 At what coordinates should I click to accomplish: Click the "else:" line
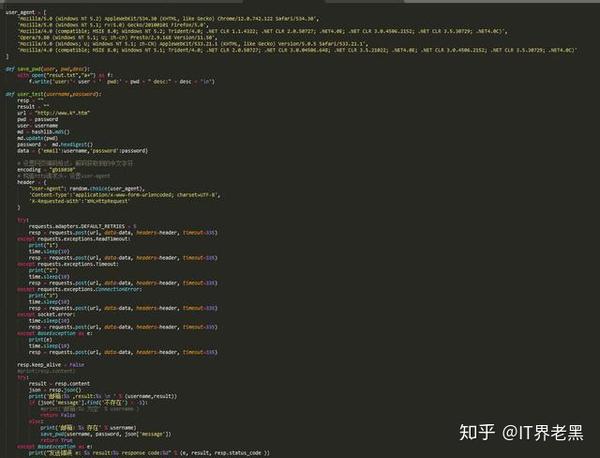tap(36, 421)
